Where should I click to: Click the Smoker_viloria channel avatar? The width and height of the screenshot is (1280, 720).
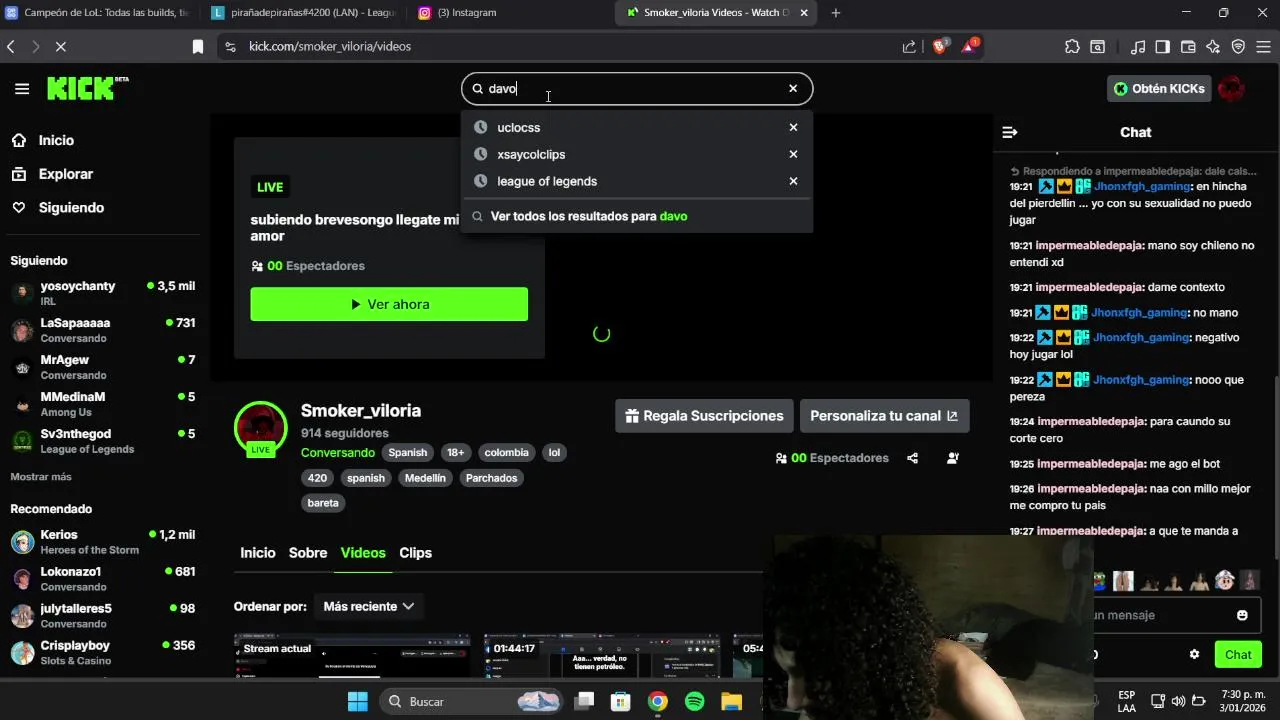(x=261, y=428)
